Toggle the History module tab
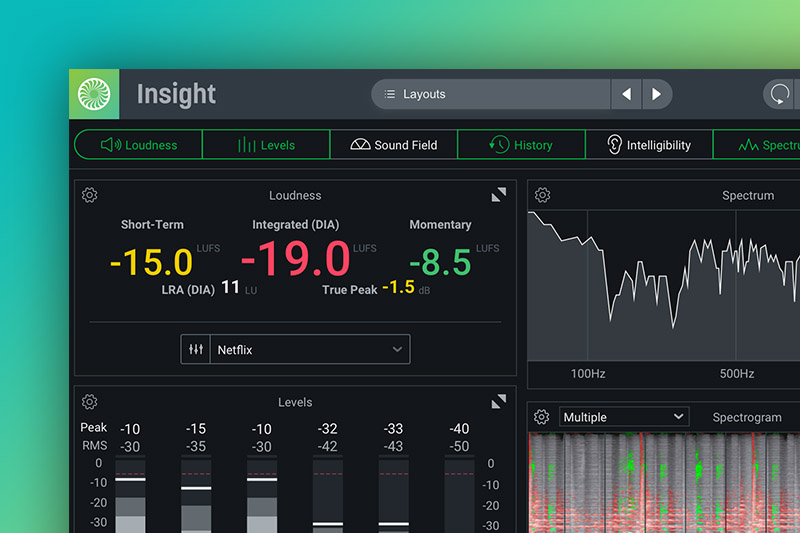800x533 pixels. 521,145
